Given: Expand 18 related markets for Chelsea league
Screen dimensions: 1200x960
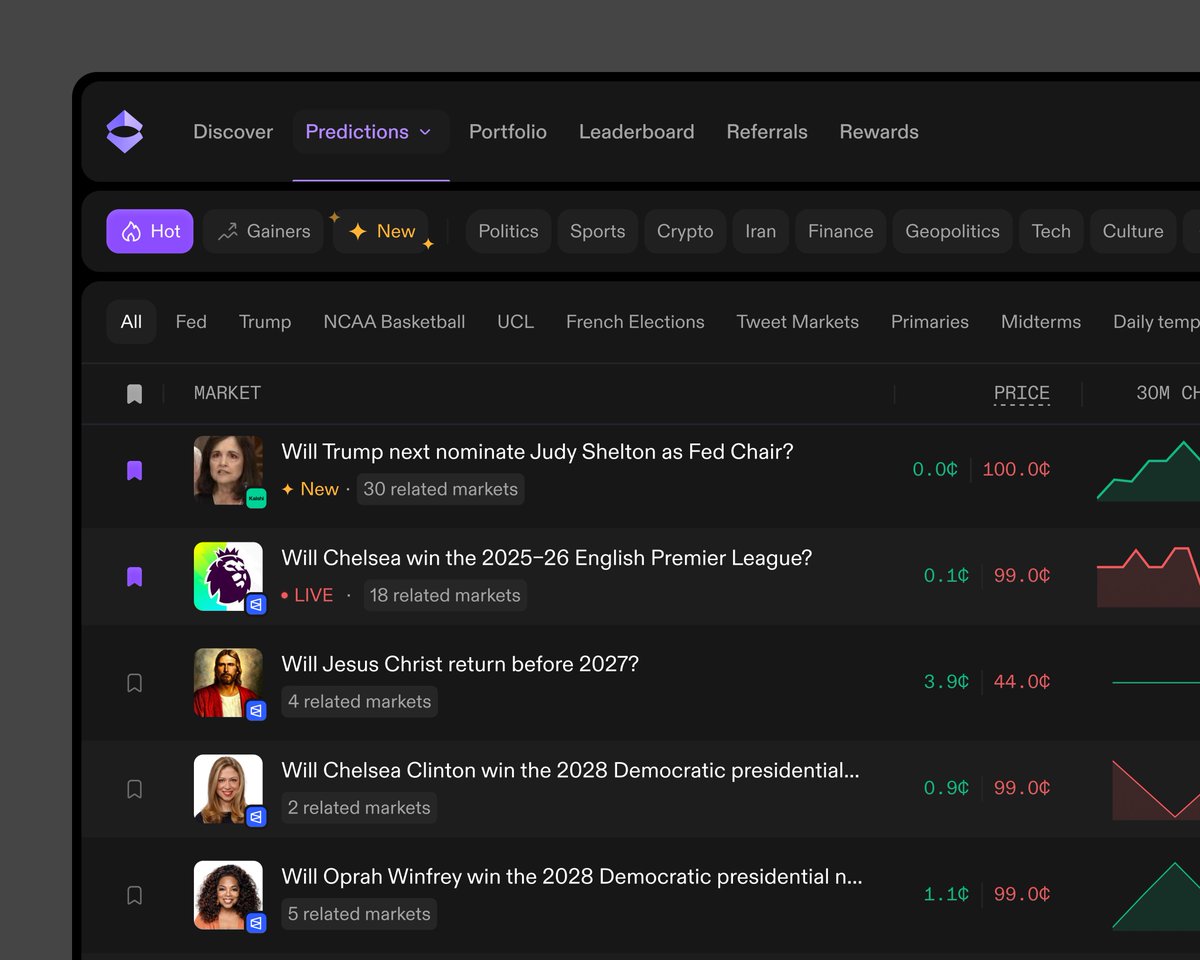Looking at the screenshot, I should click(x=445, y=595).
